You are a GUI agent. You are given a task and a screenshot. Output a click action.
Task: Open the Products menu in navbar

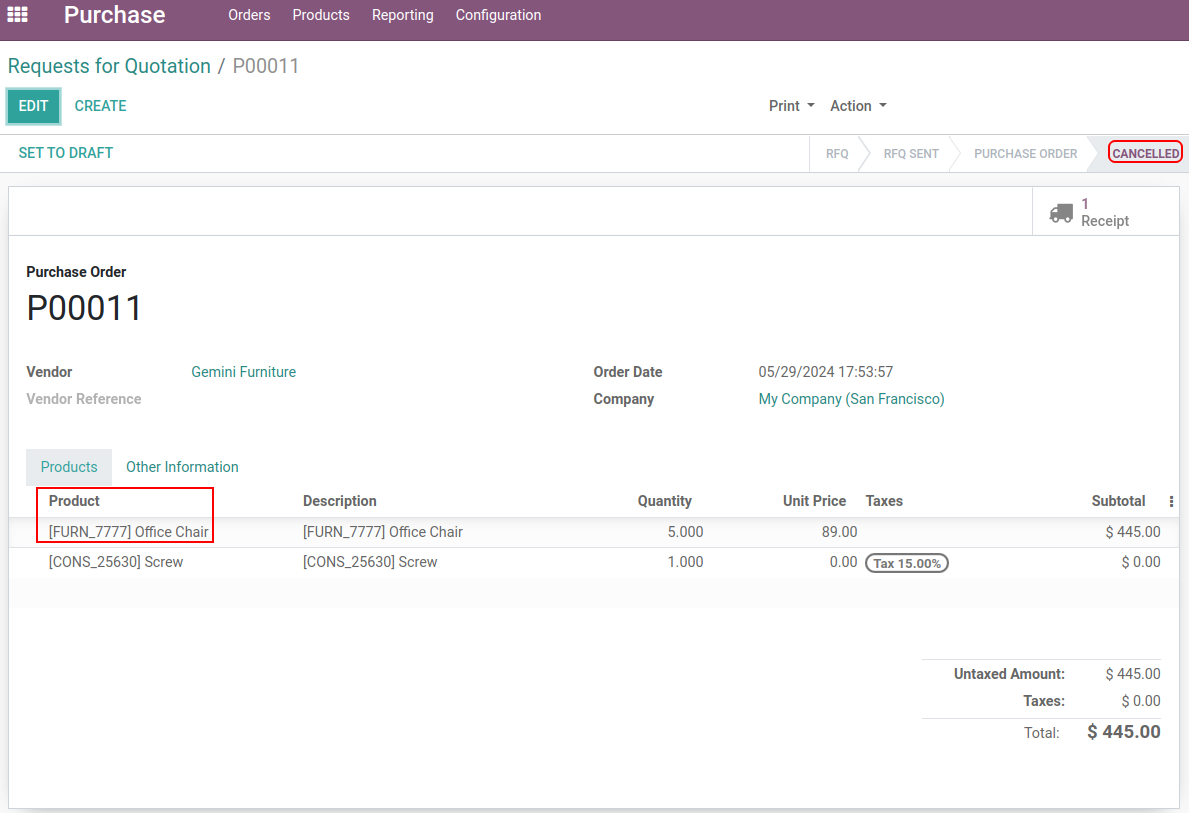(321, 15)
